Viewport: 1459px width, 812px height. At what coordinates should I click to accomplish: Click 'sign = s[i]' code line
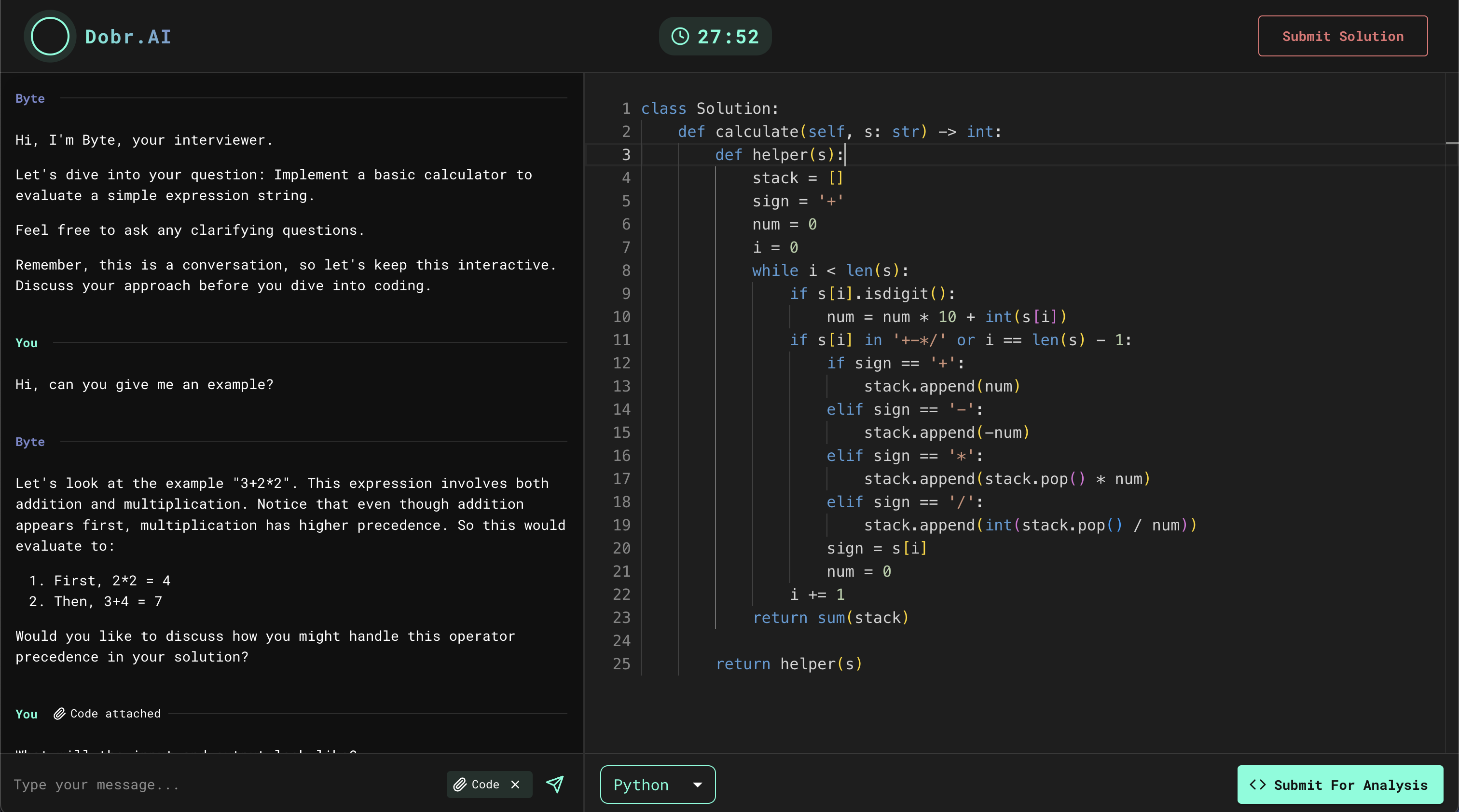pos(877,548)
